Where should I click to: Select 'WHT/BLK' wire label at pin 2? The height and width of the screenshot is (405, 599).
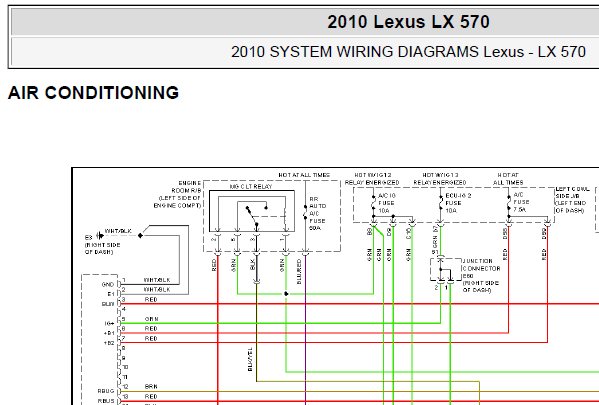[157, 290]
